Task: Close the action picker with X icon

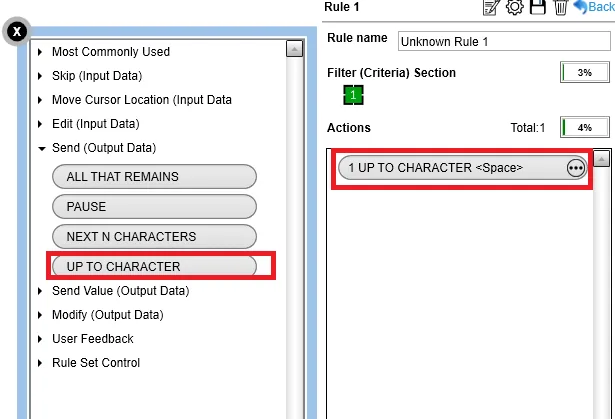Action: pos(16,31)
